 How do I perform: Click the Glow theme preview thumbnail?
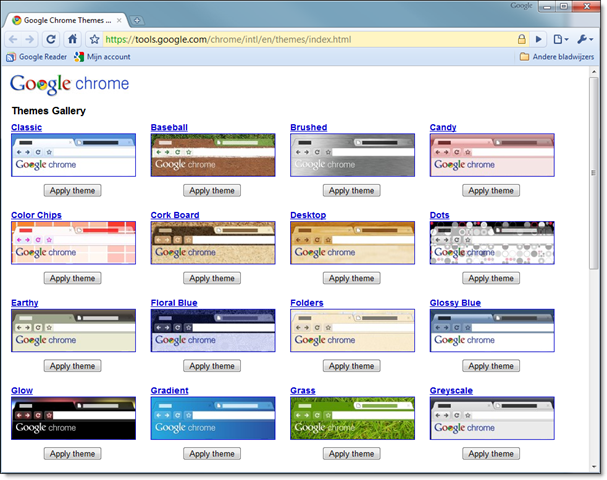click(x=74, y=418)
